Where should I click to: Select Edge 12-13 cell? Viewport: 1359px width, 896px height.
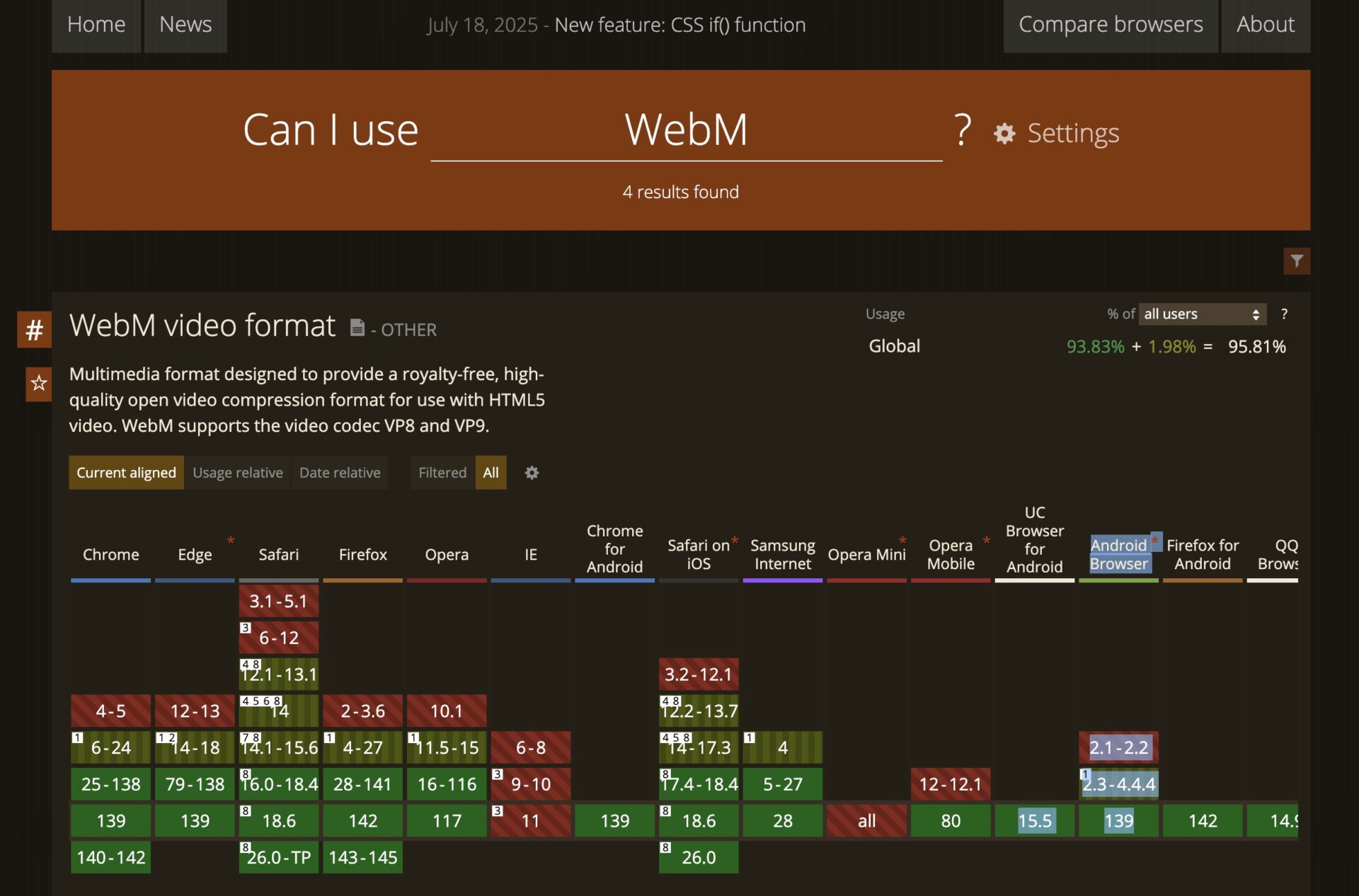pyautogui.click(x=195, y=711)
